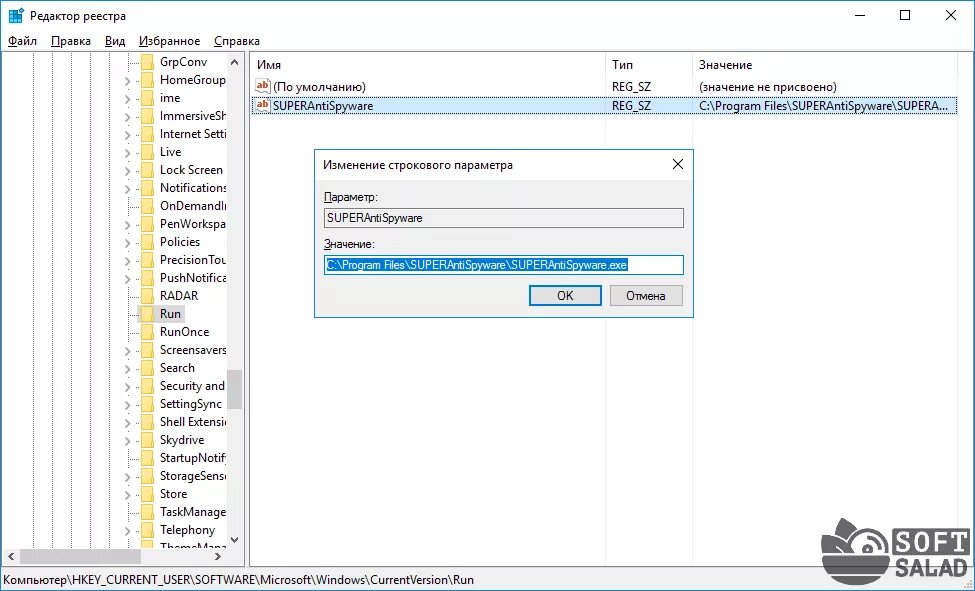This screenshot has width=975, height=591.
Task: Open the Файл menu
Action: tap(22, 41)
